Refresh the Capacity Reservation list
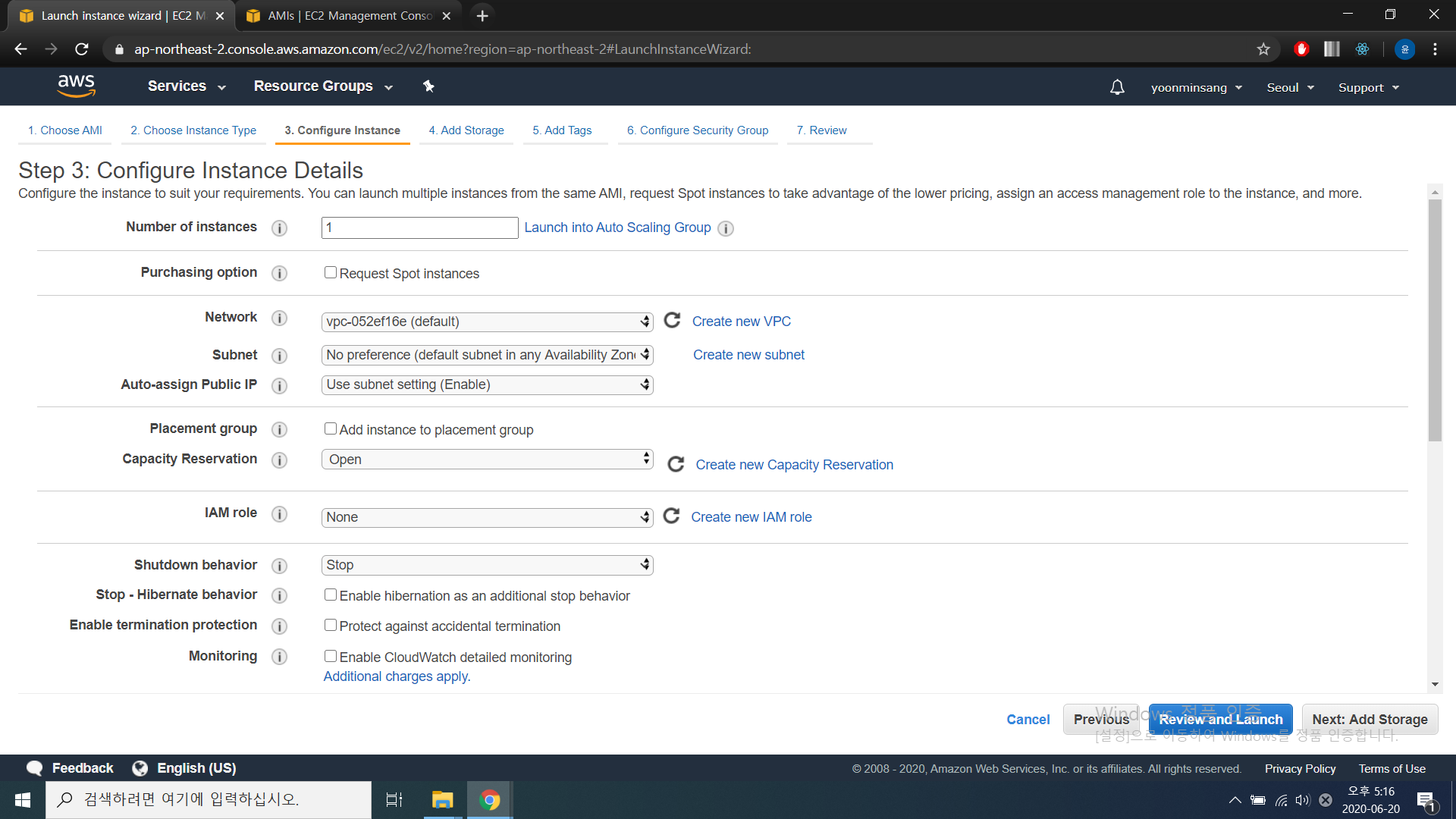 tap(676, 464)
